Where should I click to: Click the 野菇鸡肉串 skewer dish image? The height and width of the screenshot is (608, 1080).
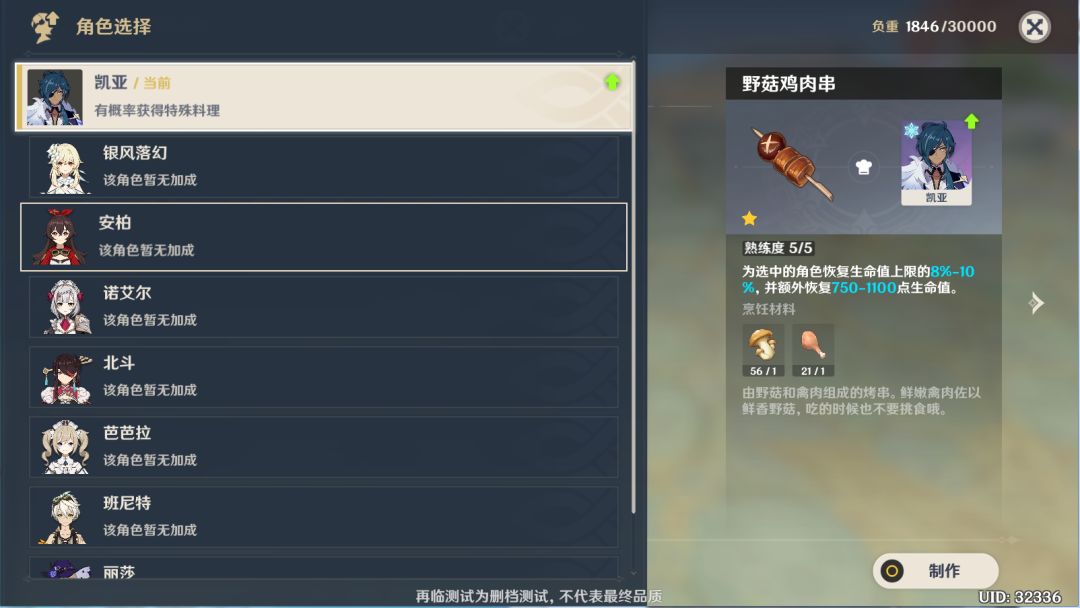point(791,163)
